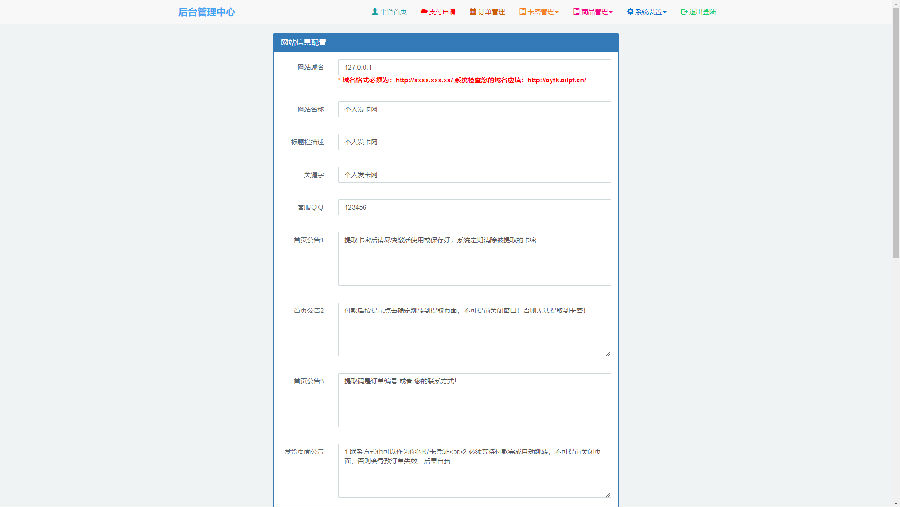
Task: Click the customer service QQ field with 123456
Action: [475, 207]
